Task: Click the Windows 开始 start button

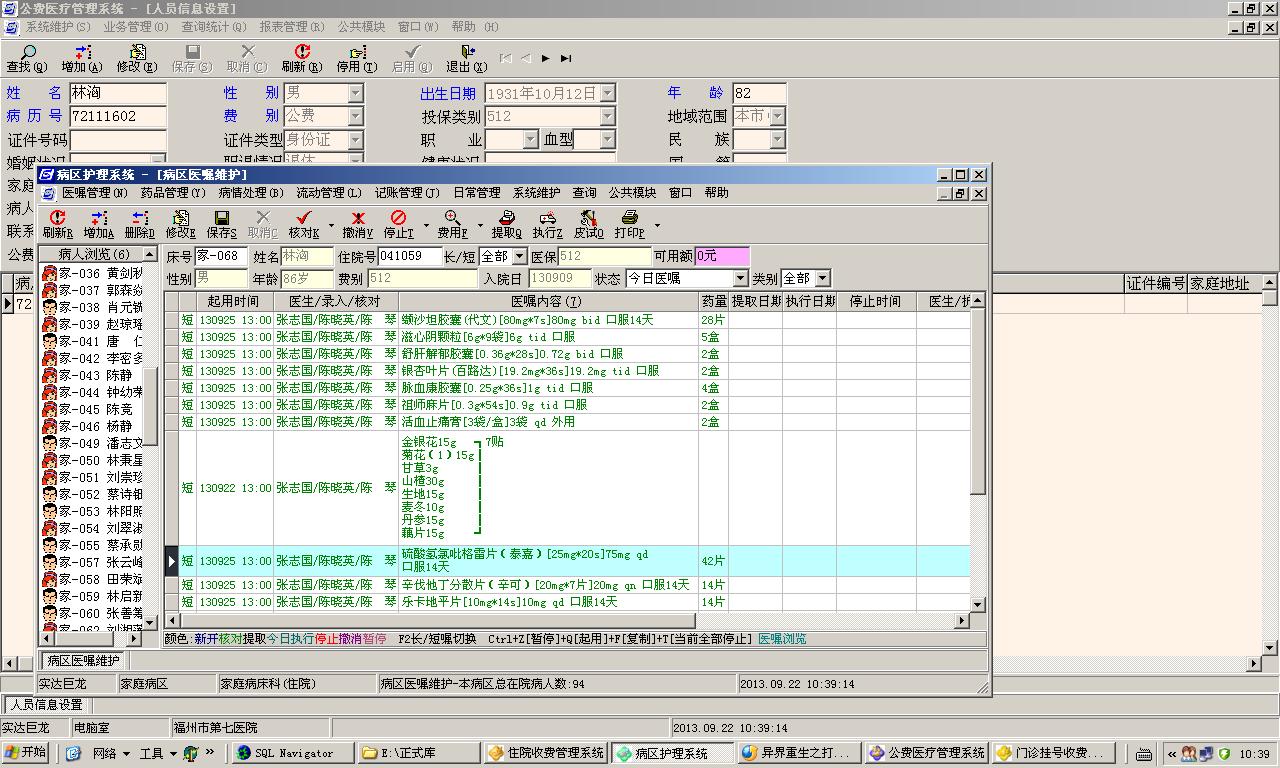Action: tap(26, 753)
